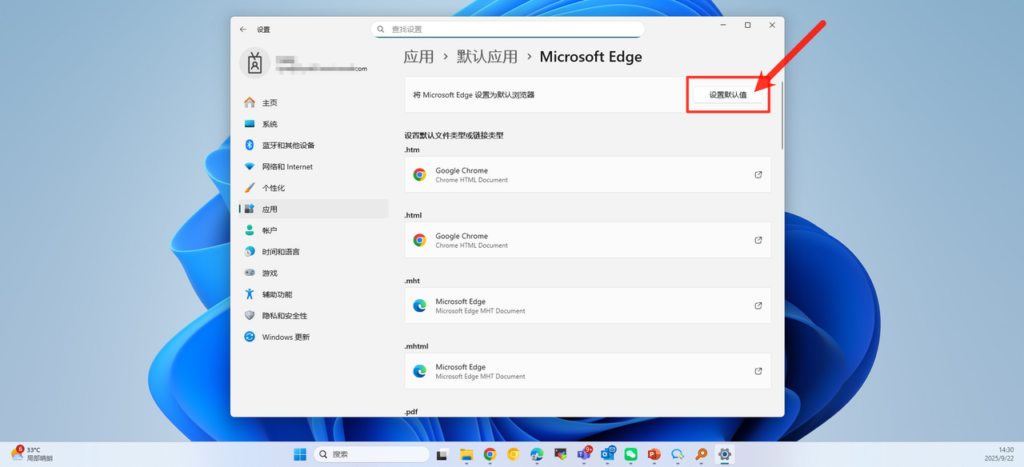The width and height of the screenshot is (1024, 467).
Task: Open Windows 更新 in the sidebar
Action: click(x=285, y=337)
